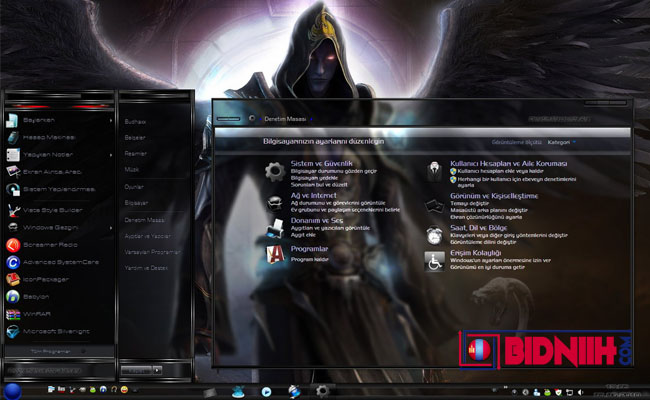The width and height of the screenshot is (650, 400).
Task: Click the Görünüm ve Kişiselleştirme category icon
Action: pos(434,206)
